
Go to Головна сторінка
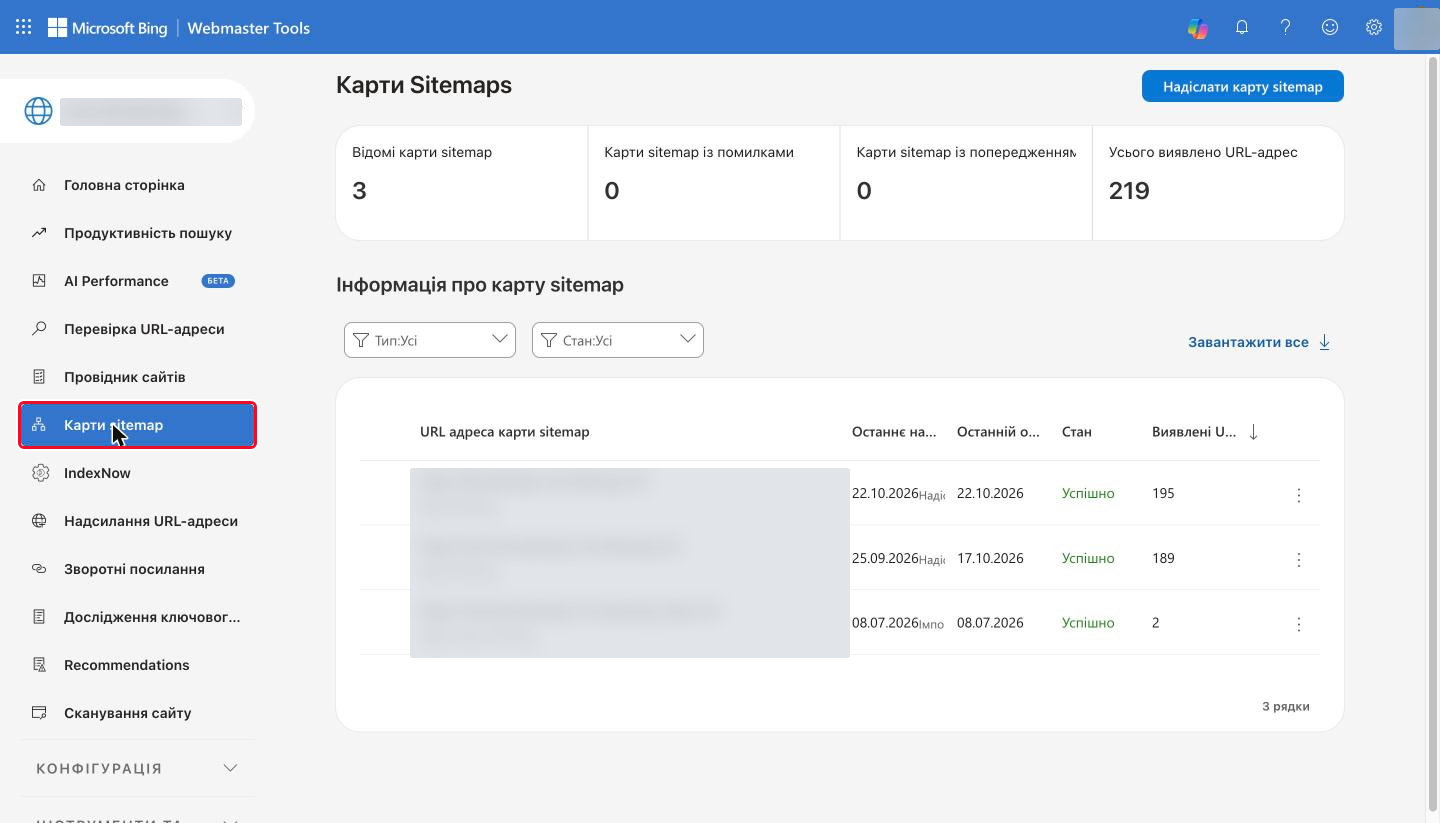[x=137, y=185]
